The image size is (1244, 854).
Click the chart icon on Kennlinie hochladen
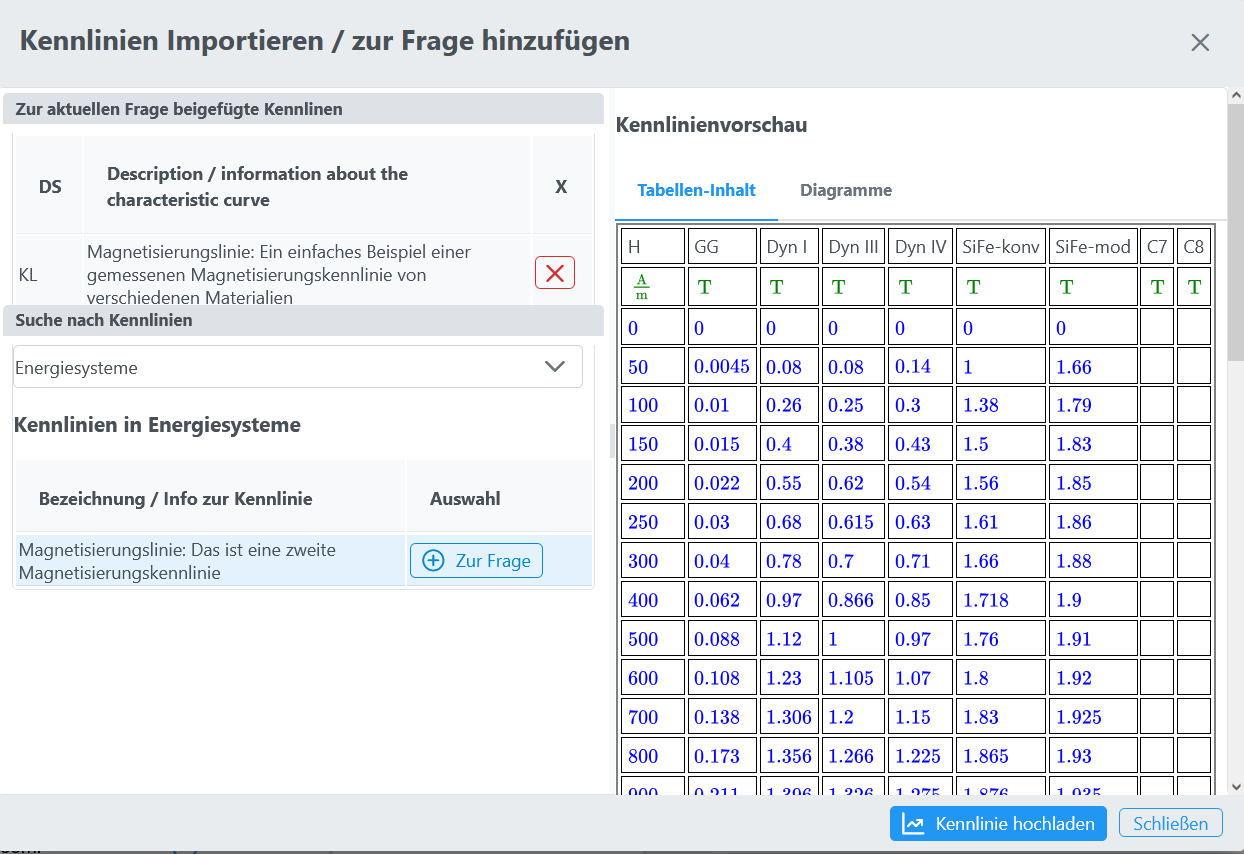tap(913, 824)
